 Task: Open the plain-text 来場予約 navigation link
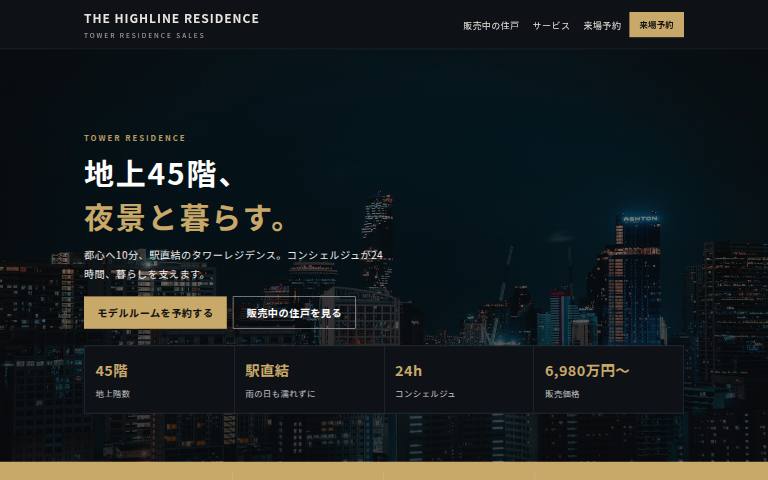pos(602,25)
